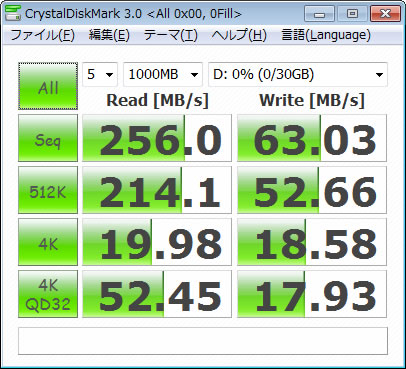Screen dimensions: 406x369
Task: Start the 4K benchmark test
Action: (48, 242)
